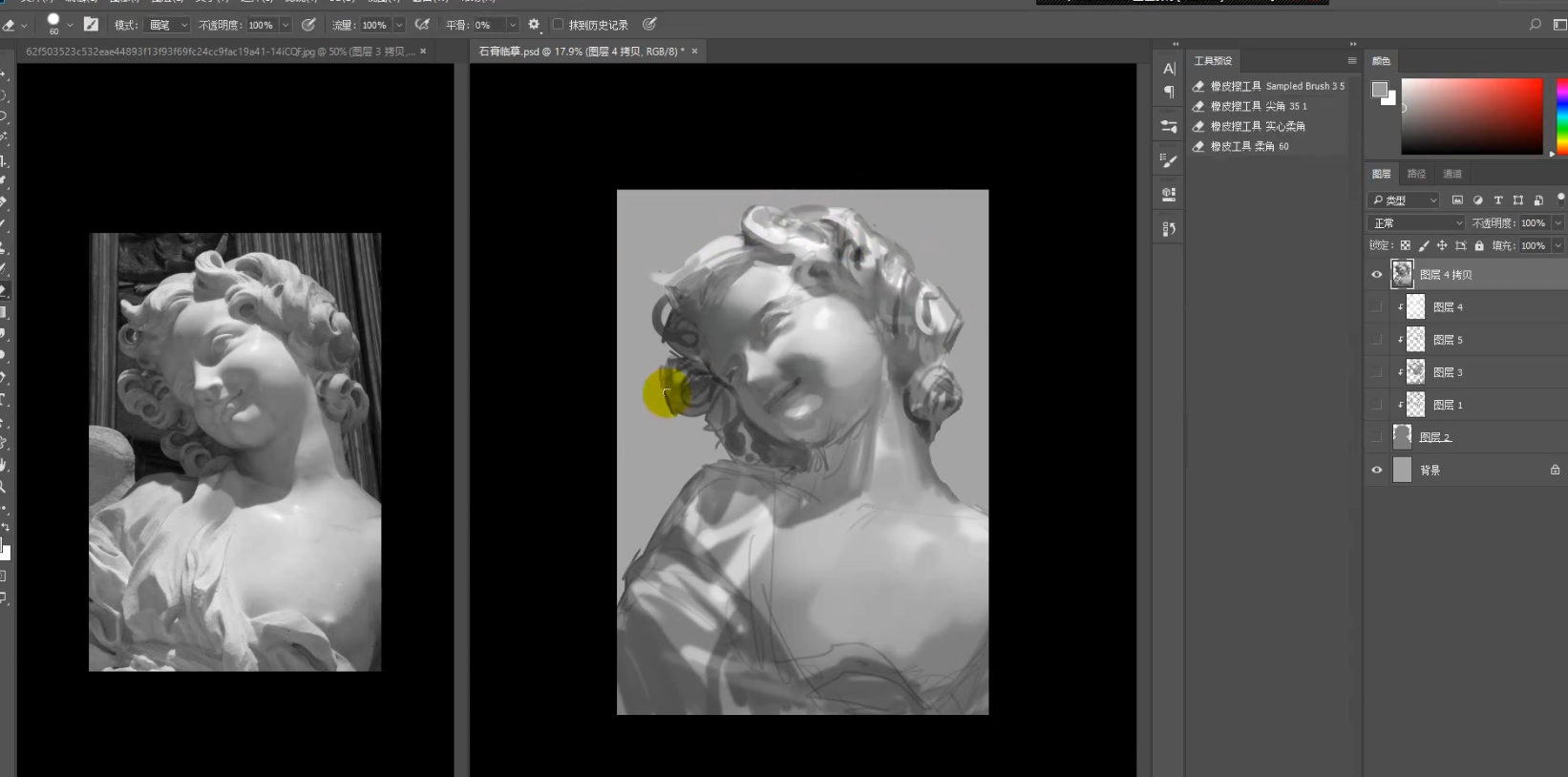Choose preset 橡皮擦工具 实心柔角
Viewport: 1568px width, 777px height.
[1268, 126]
